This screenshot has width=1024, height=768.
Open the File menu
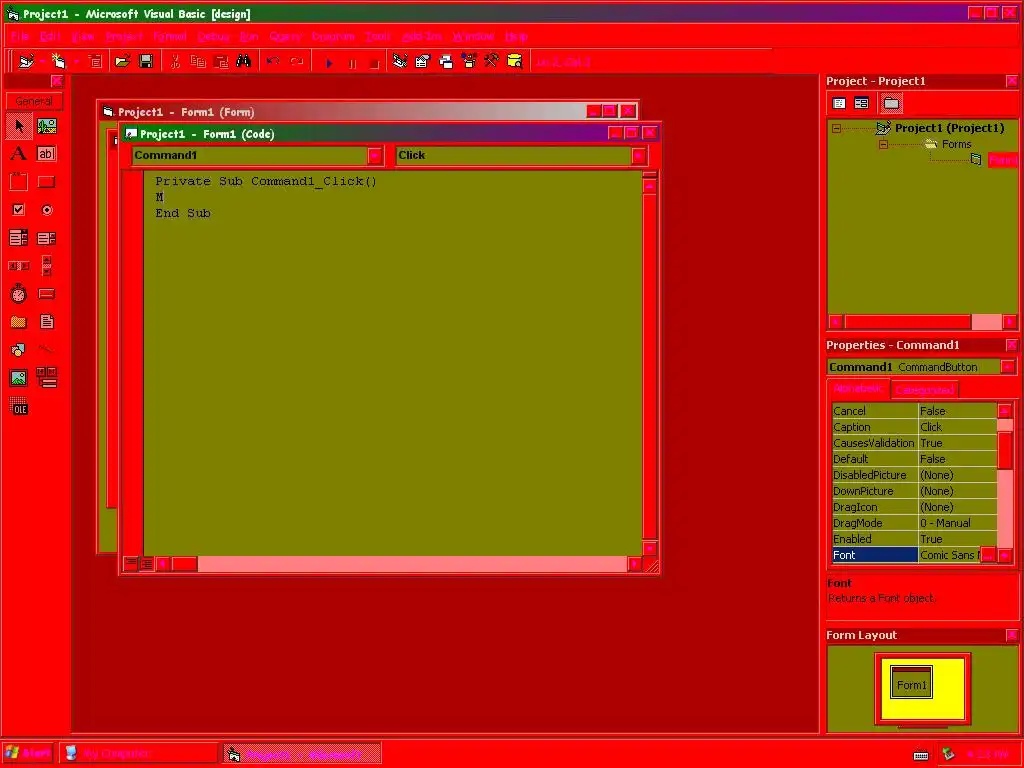(x=20, y=37)
